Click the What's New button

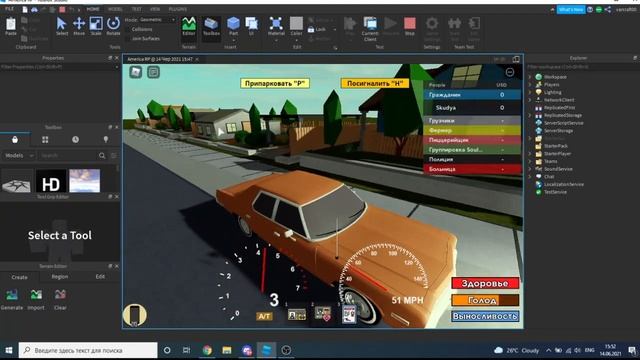(571, 9)
